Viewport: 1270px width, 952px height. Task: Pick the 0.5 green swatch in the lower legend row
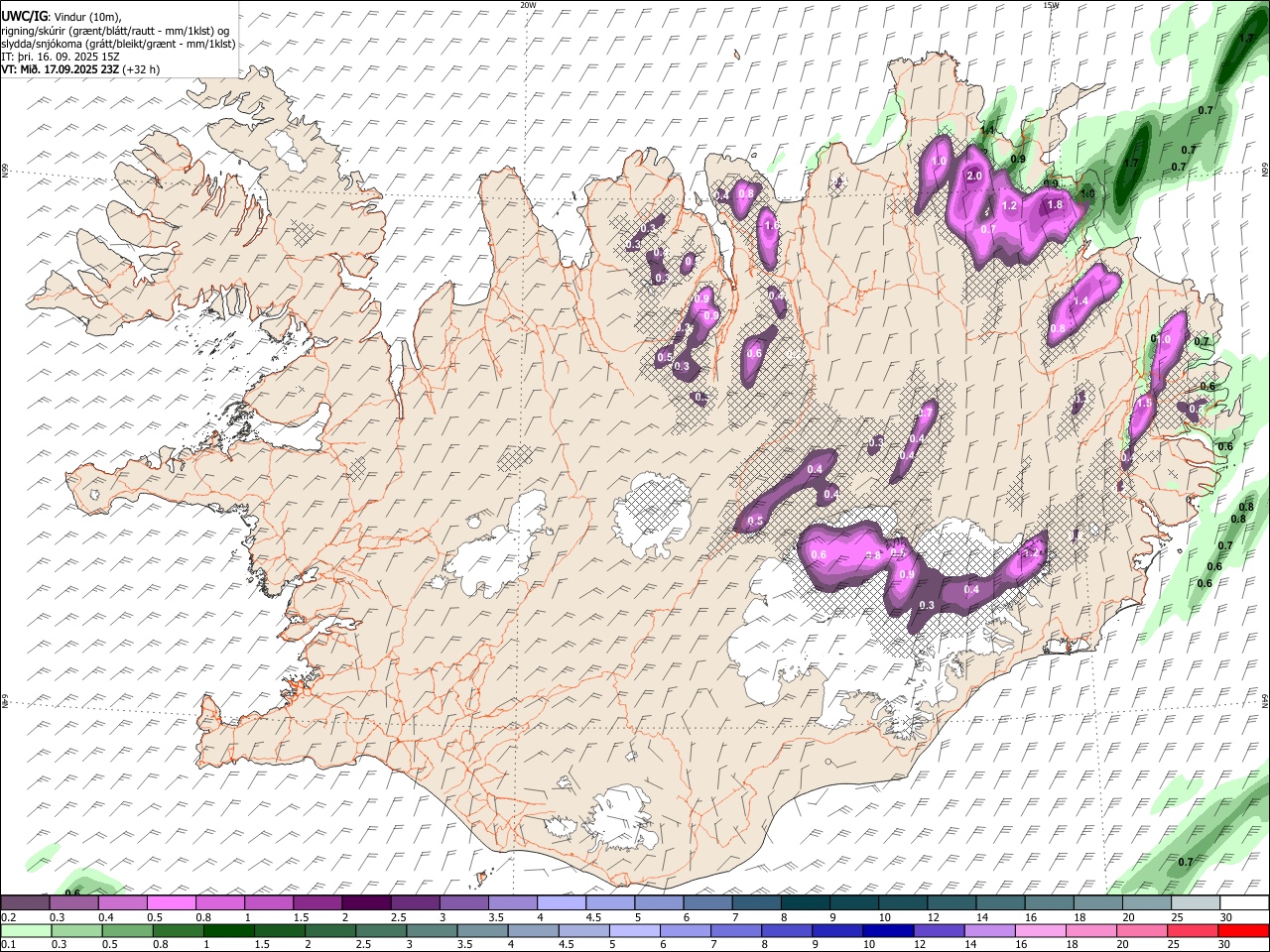pos(127,930)
